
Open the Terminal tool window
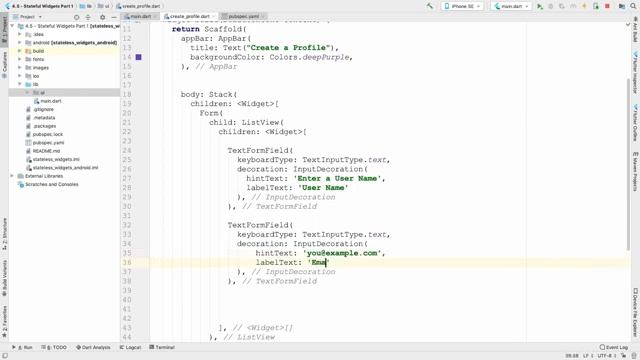pyautogui.click(x=162, y=347)
